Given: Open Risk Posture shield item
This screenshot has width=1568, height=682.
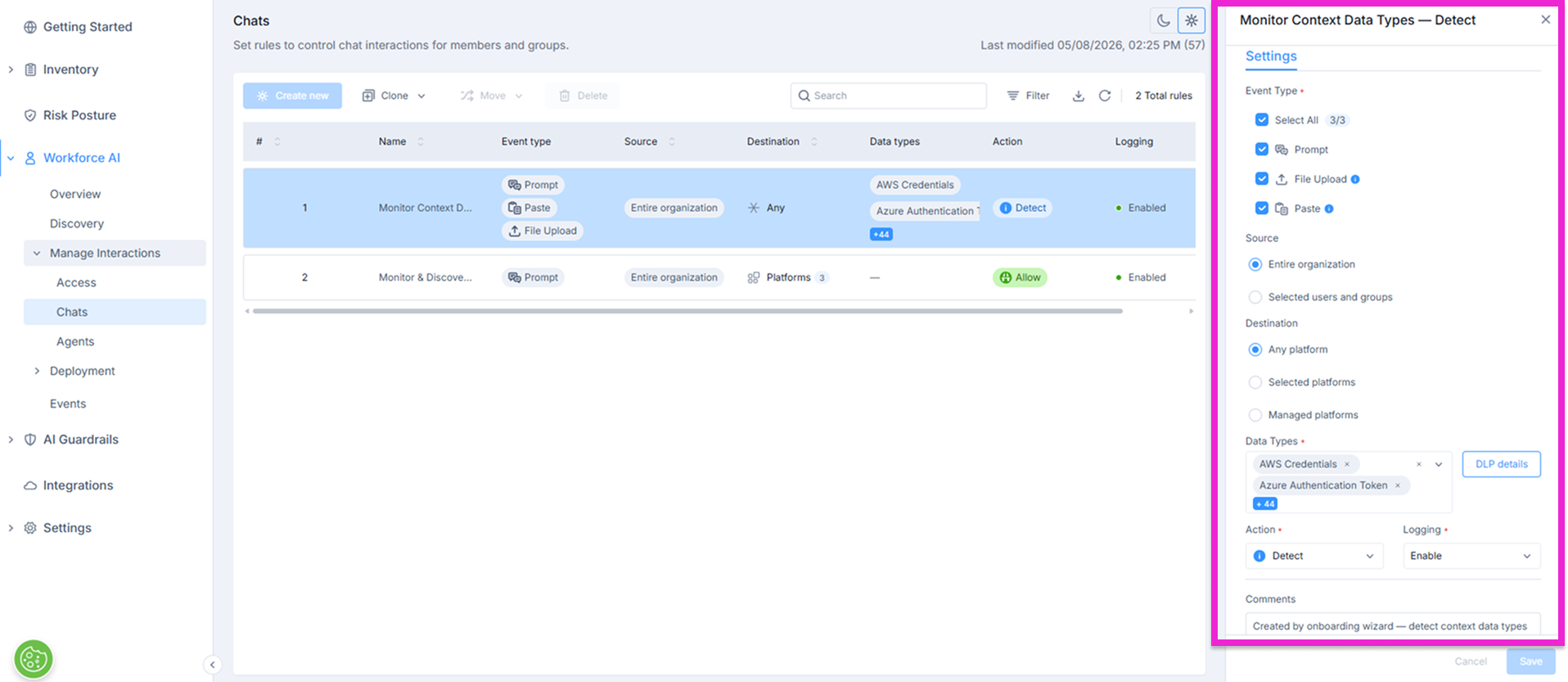Looking at the screenshot, I should (x=70, y=115).
